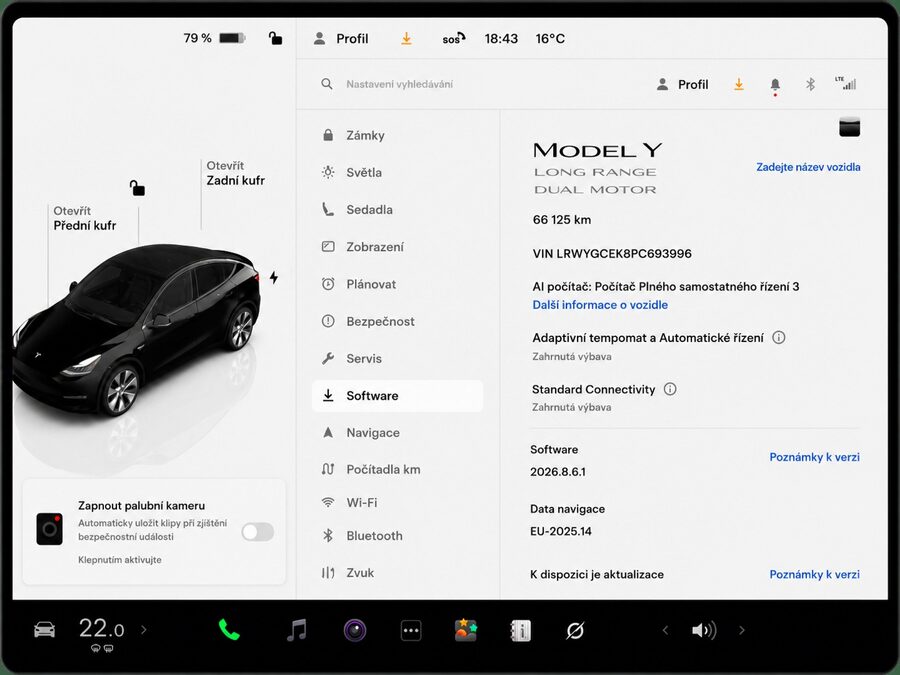
Task: Open Poznámky k verzi for current software
Action: coord(814,457)
